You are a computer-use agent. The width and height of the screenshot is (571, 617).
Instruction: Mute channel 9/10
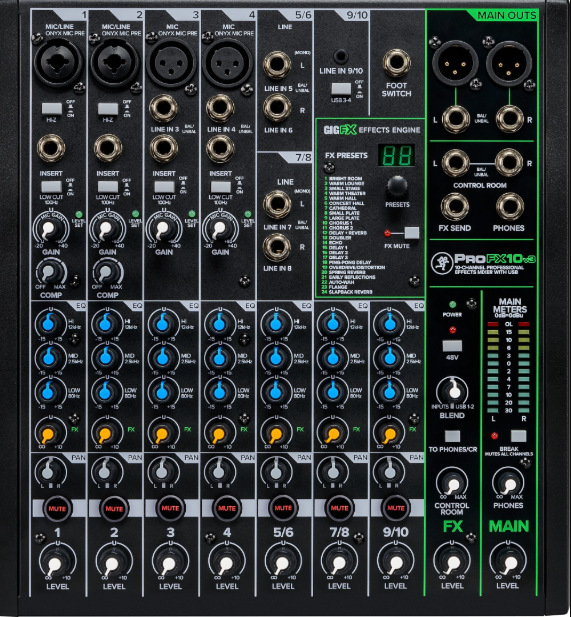[x=395, y=508]
